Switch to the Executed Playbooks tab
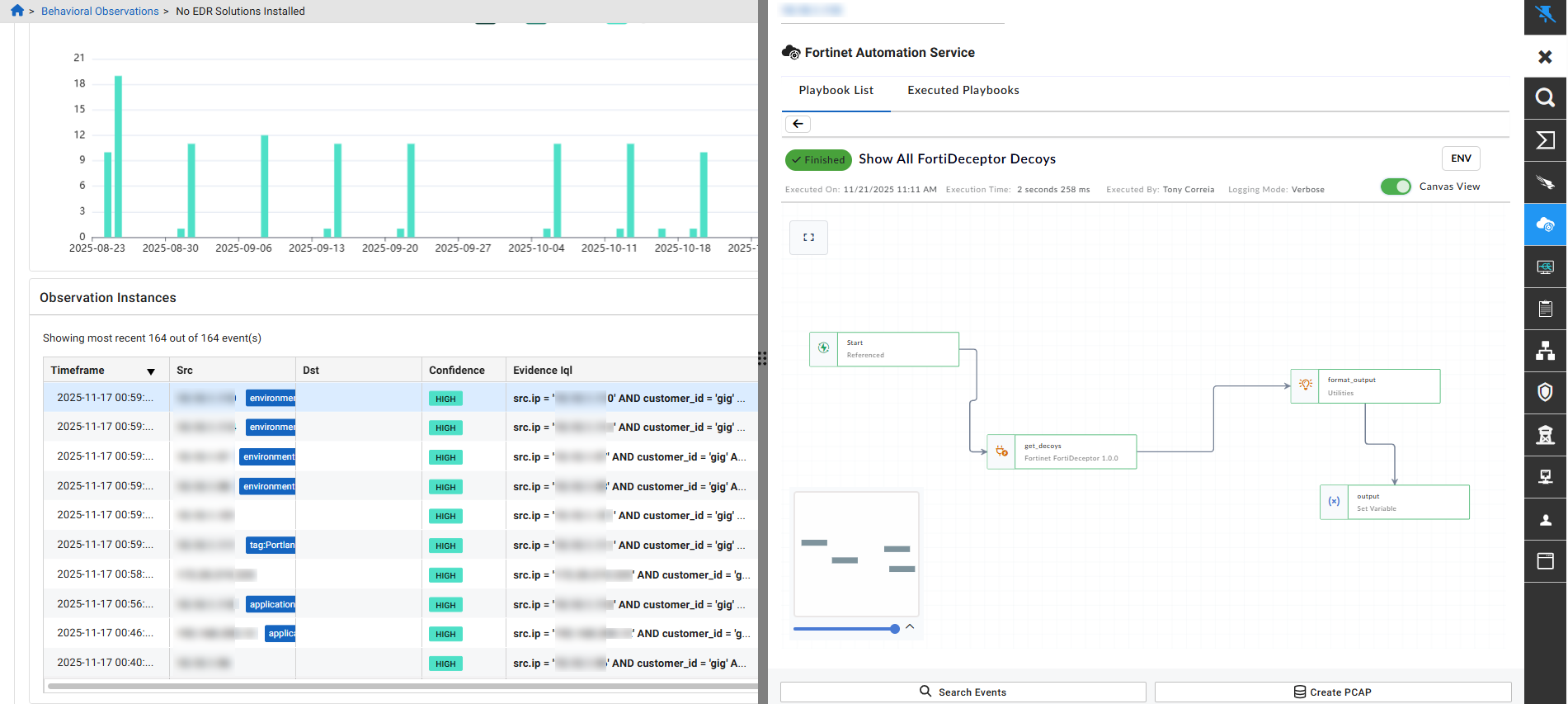This screenshot has height=704, width=1568. click(x=963, y=90)
